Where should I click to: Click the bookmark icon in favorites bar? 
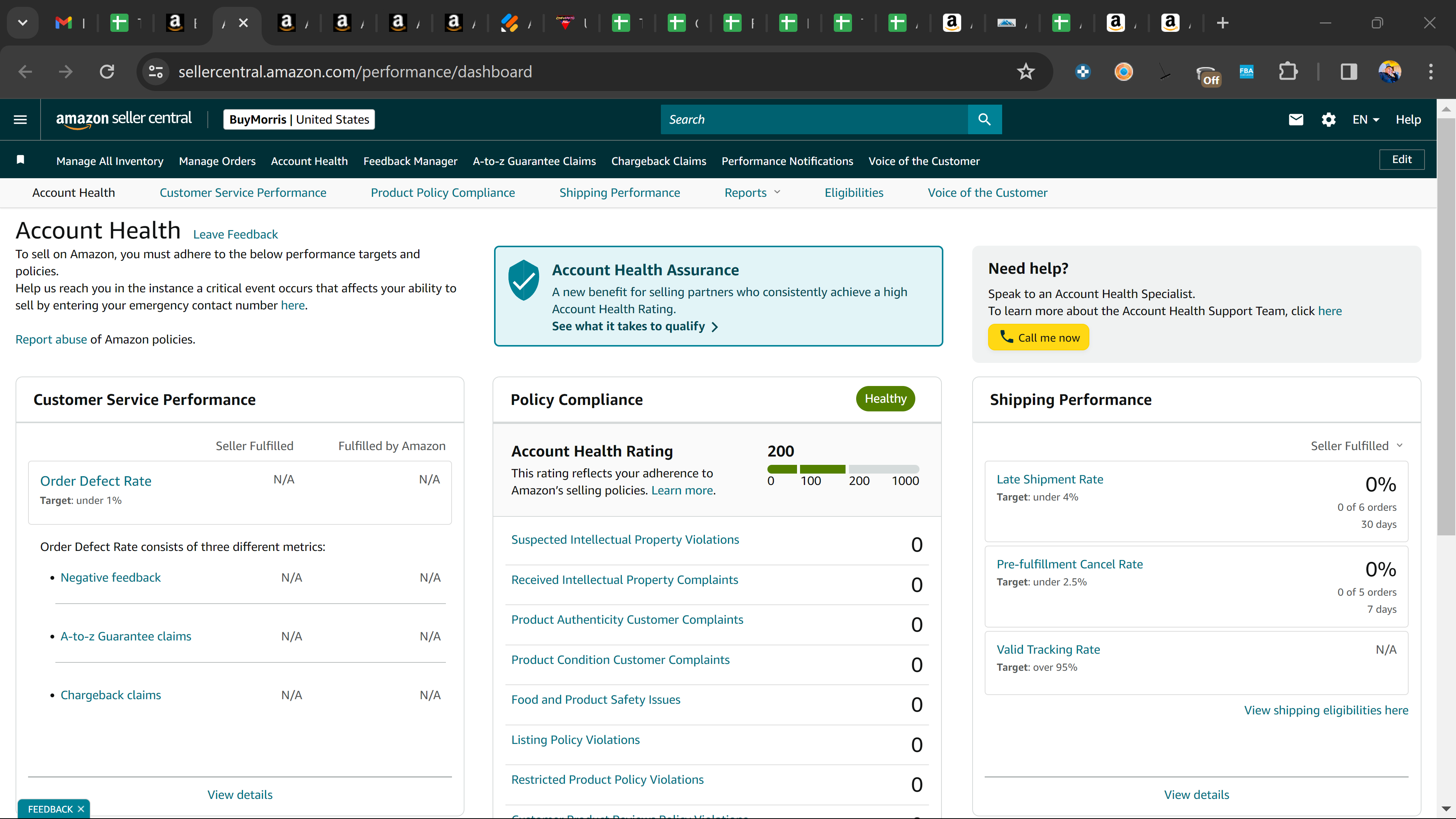click(x=20, y=160)
